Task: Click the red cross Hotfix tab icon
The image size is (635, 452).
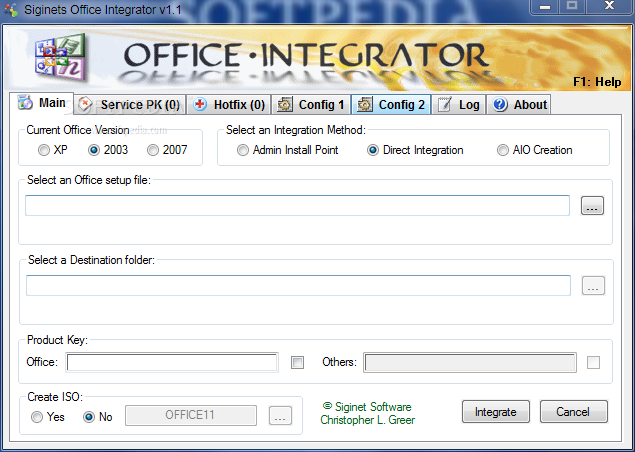Action: coord(200,104)
